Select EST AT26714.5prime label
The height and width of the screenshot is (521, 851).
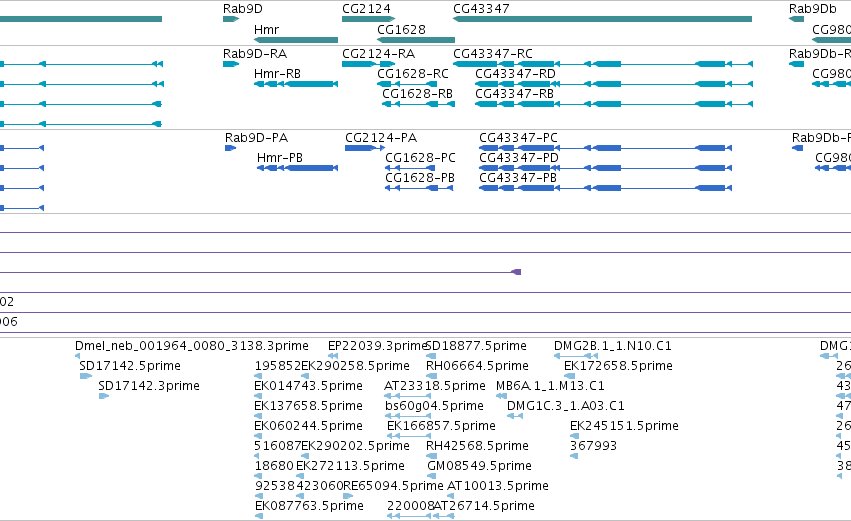[x=484, y=506]
